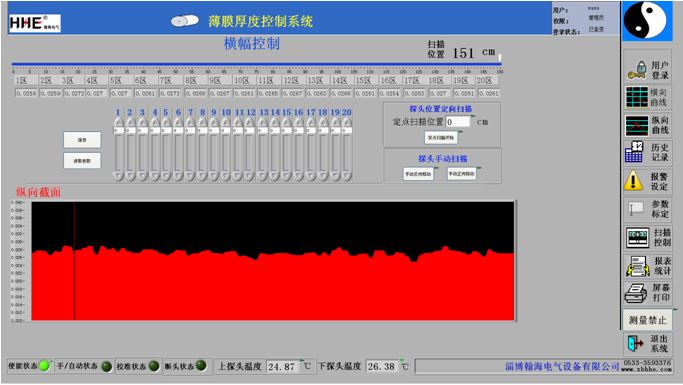Click the scan position value 151
This screenshot has width=683, height=385.
(463, 53)
